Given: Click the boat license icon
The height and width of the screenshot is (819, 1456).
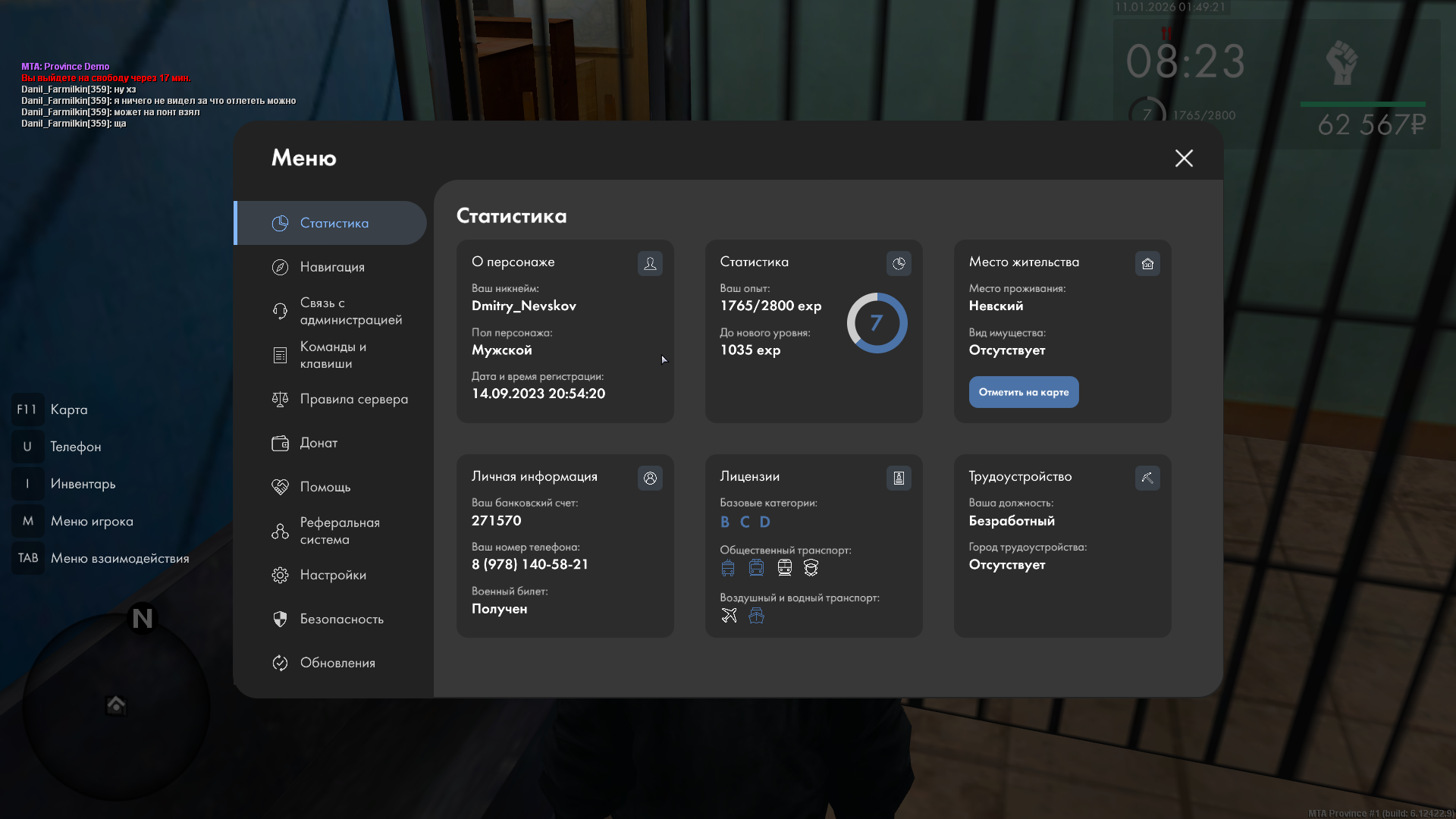Looking at the screenshot, I should coord(756,615).
